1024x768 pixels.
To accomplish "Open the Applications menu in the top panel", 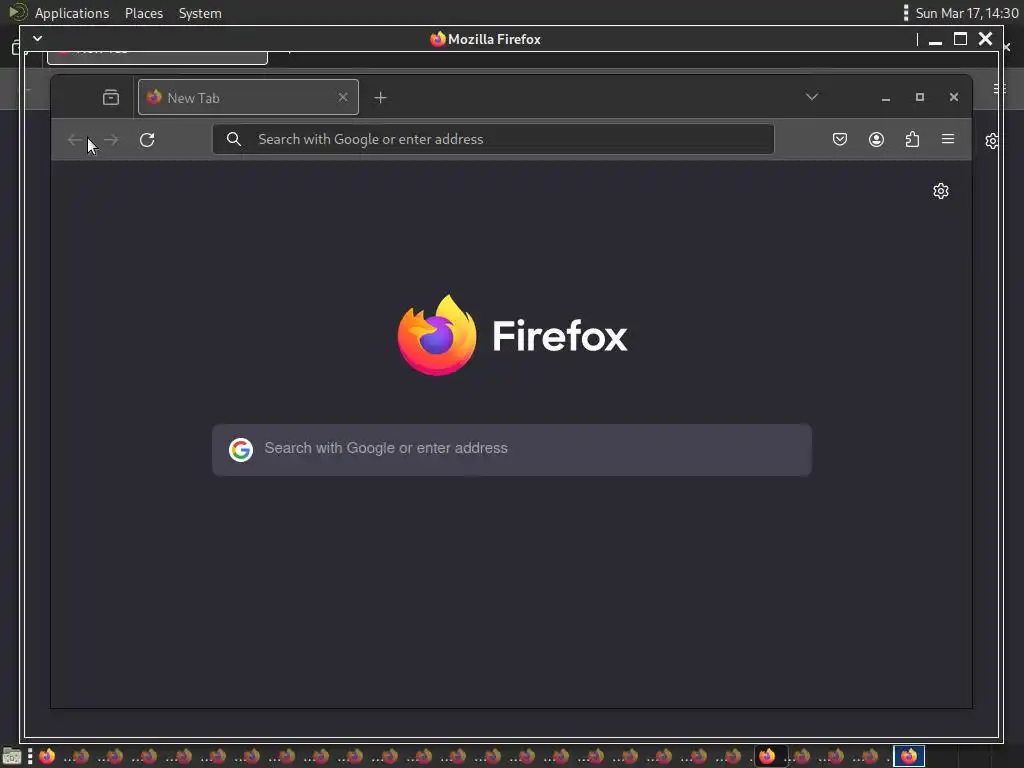I will pyautogui.click(x=72, y=13).
